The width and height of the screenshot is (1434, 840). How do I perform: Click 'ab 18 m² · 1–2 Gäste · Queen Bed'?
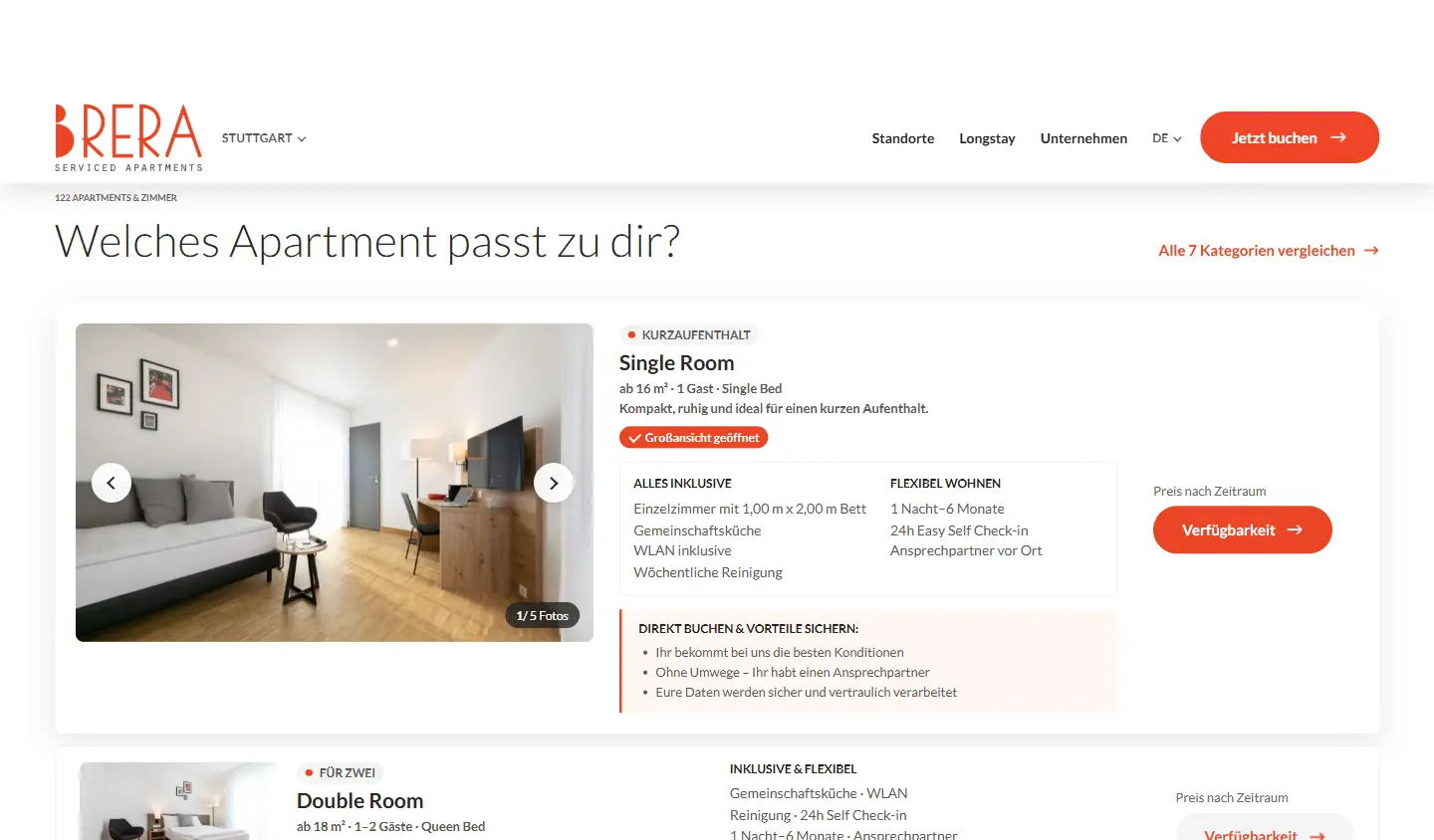click(x=390, y=827)
